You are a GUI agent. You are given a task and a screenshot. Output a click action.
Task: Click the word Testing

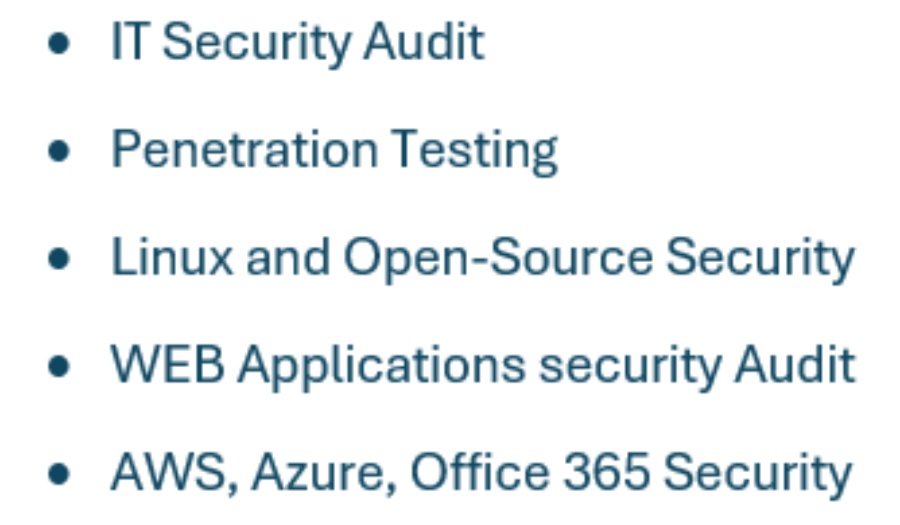[475, 151]
